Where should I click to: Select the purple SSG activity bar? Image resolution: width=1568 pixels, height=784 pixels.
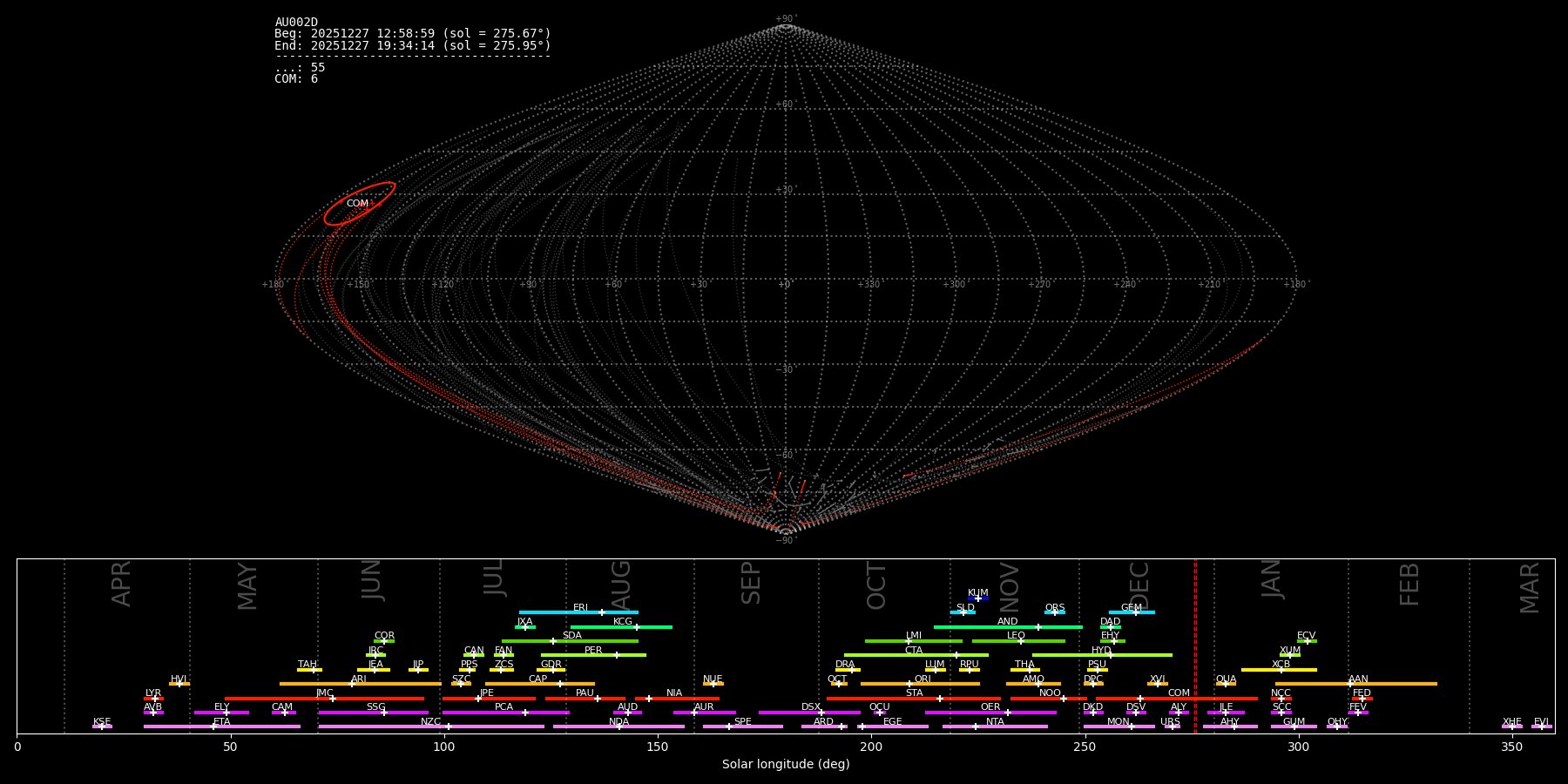pos(374,713)
